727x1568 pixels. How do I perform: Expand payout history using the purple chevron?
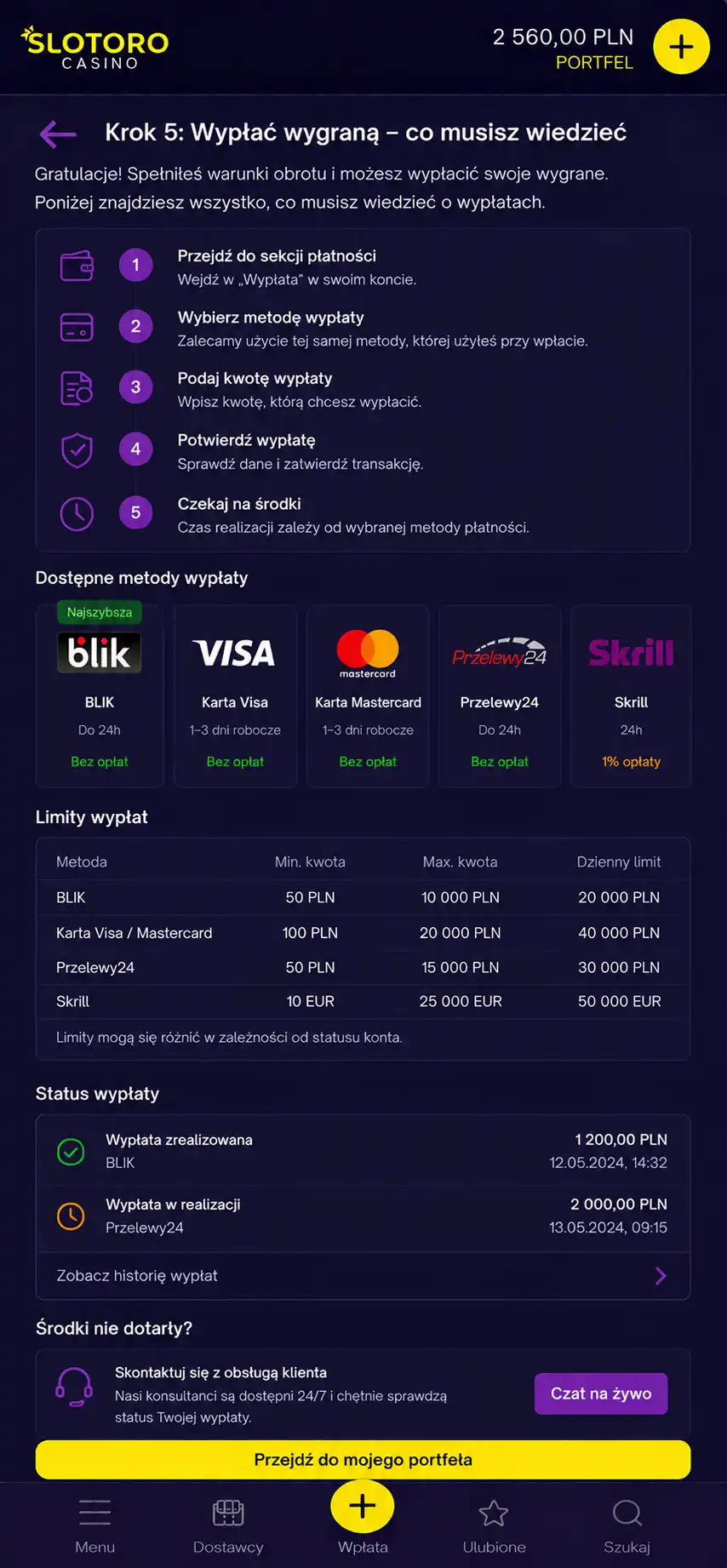pyautogui.click(x=661, y=1275)
